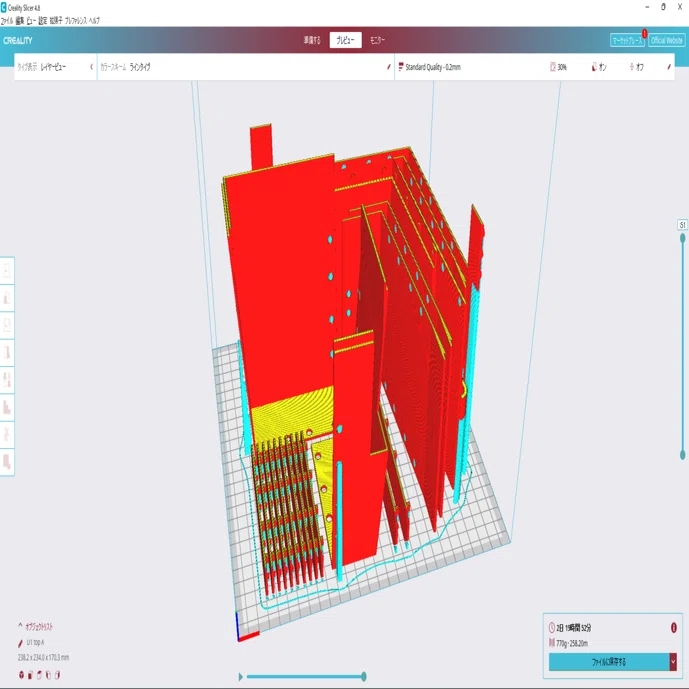Viewport: 689px width, 689px height.
Task: Click the clock icon beside print time
Action: click(x=552, y=627)
